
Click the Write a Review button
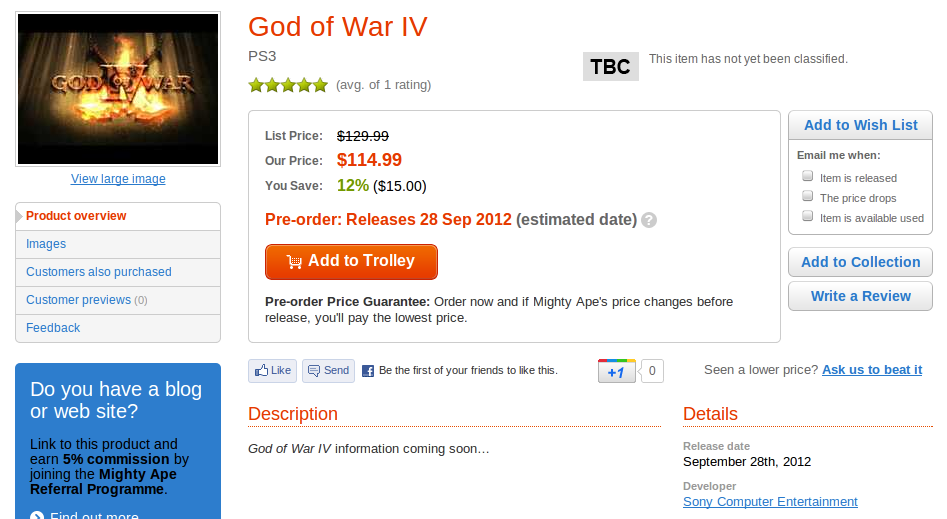[860, 296]
